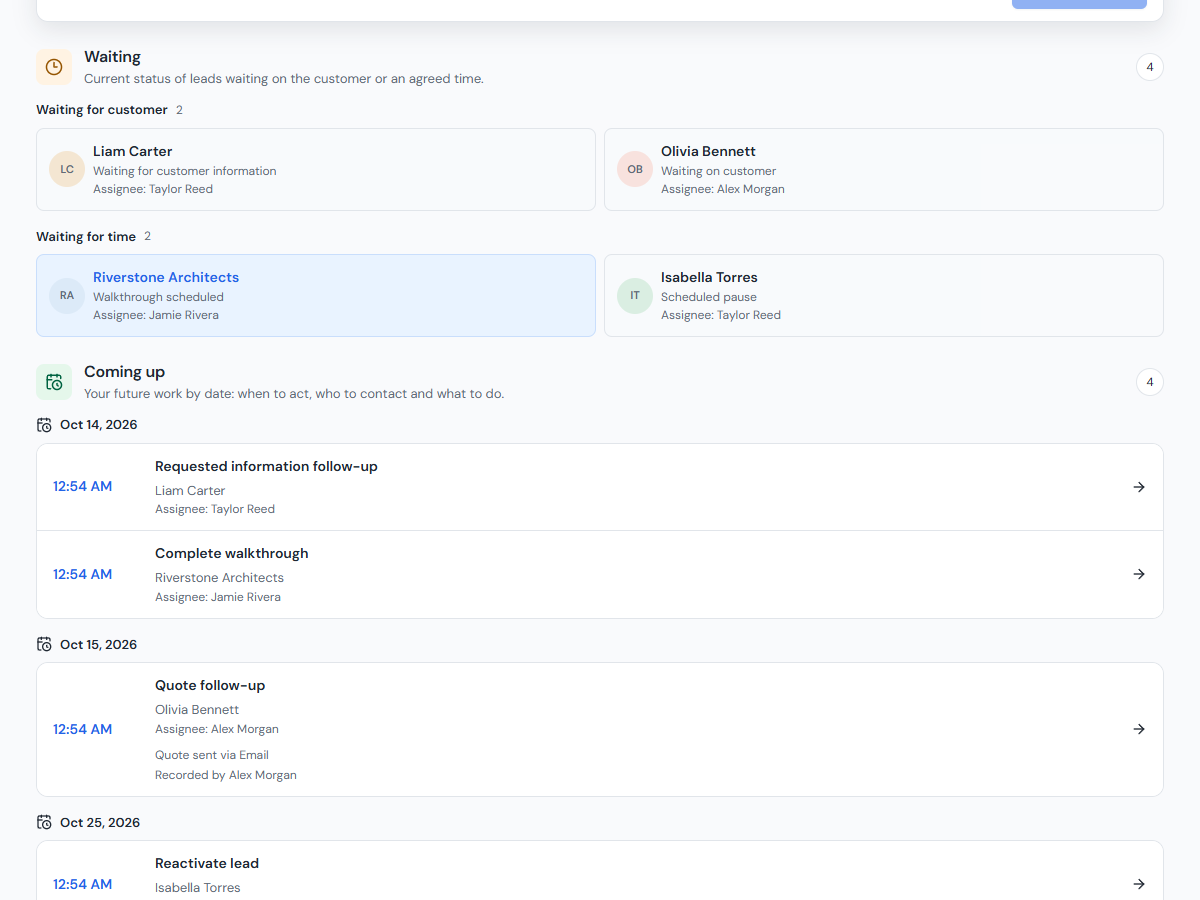Click the Waiting on customer status text
The image size is (1200, 900).
click(718, 171)
